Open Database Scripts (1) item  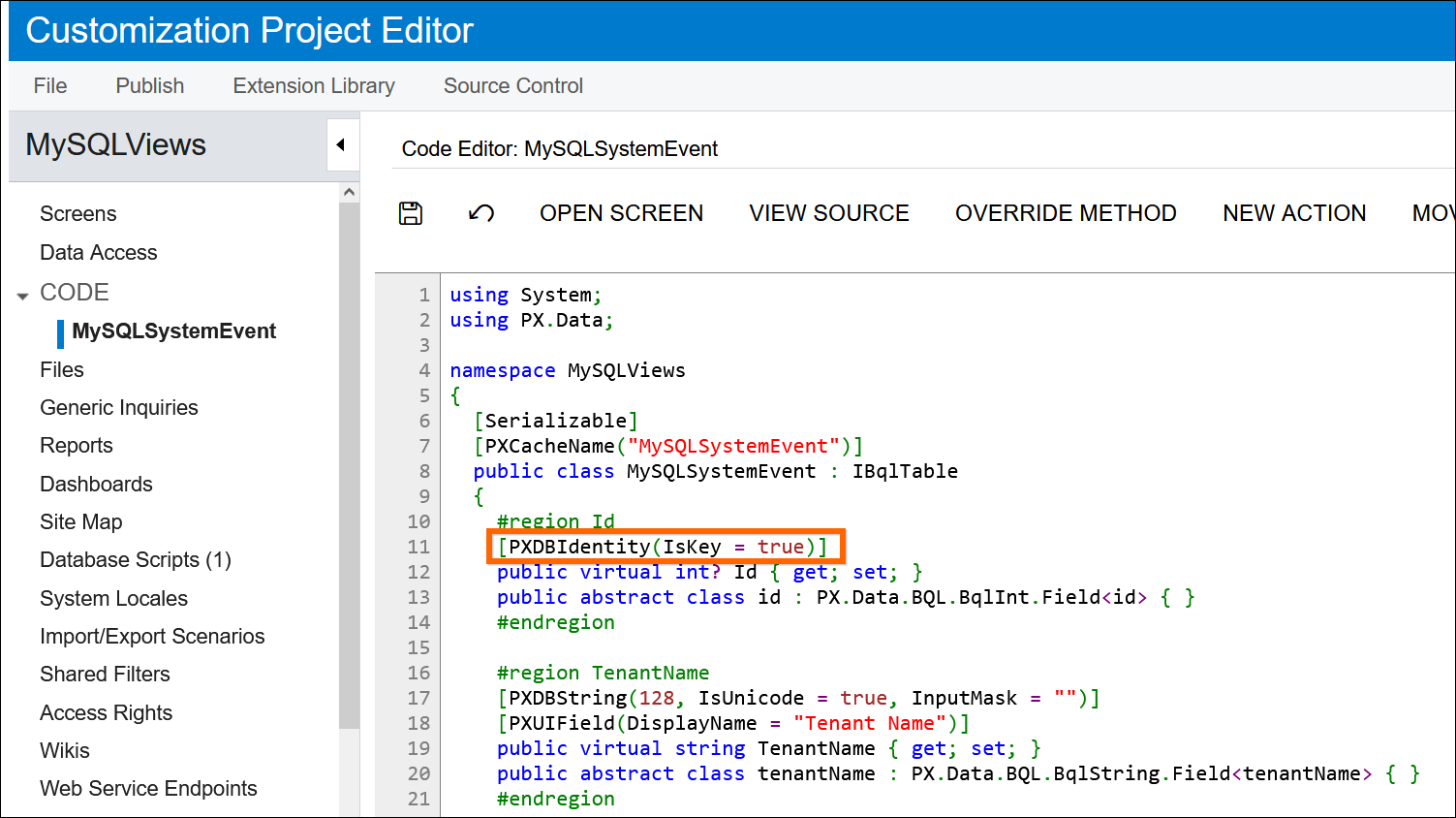pos(136,559)
